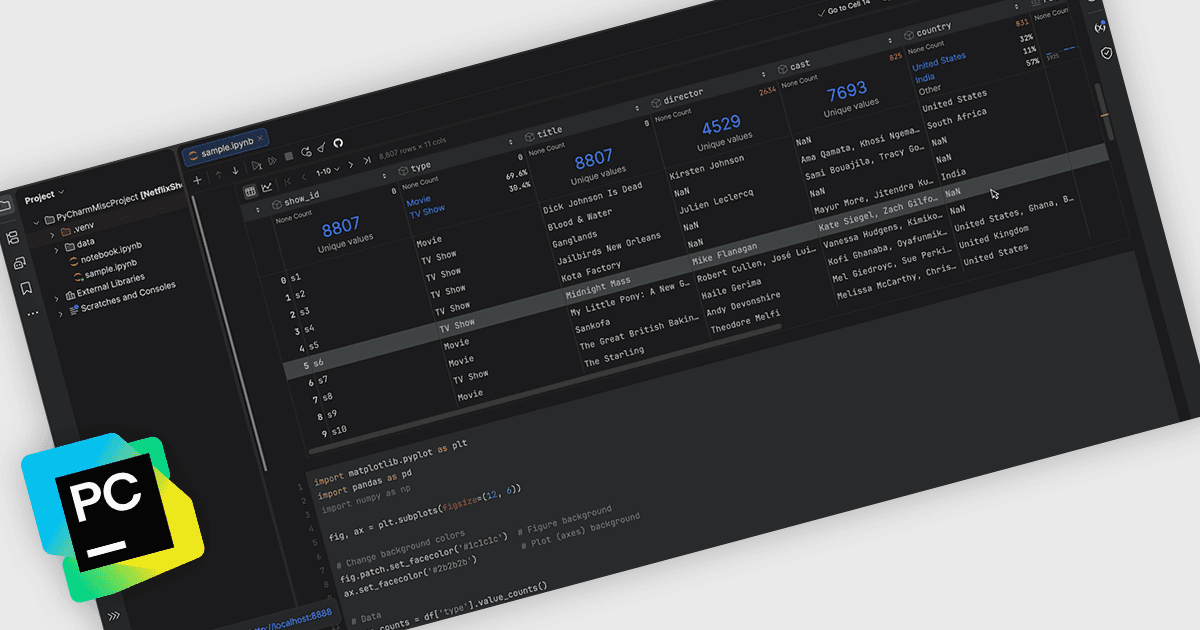This screenshot has width=1200, height=630.
Task: Click the Run All Cells icon
Action: 272,160
